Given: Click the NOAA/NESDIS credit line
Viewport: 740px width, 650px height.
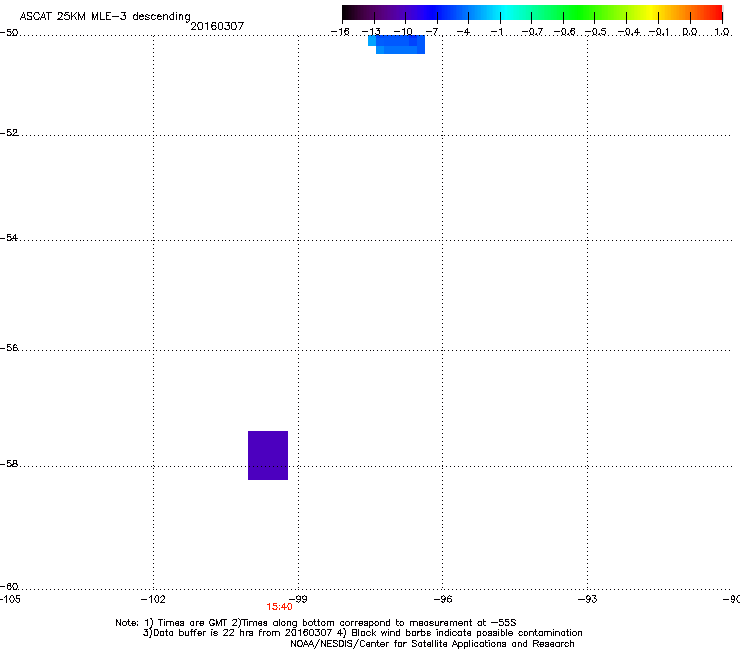Looking at the screenshot, I should click(432, 644).
